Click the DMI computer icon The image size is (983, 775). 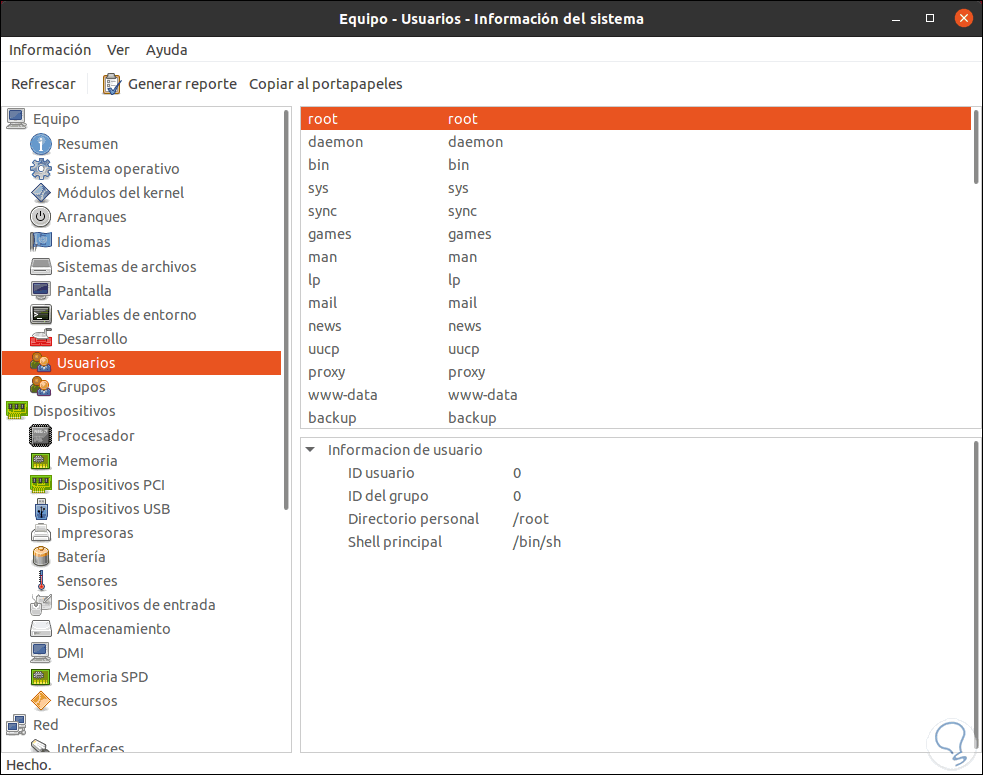[x=41, y=653]
